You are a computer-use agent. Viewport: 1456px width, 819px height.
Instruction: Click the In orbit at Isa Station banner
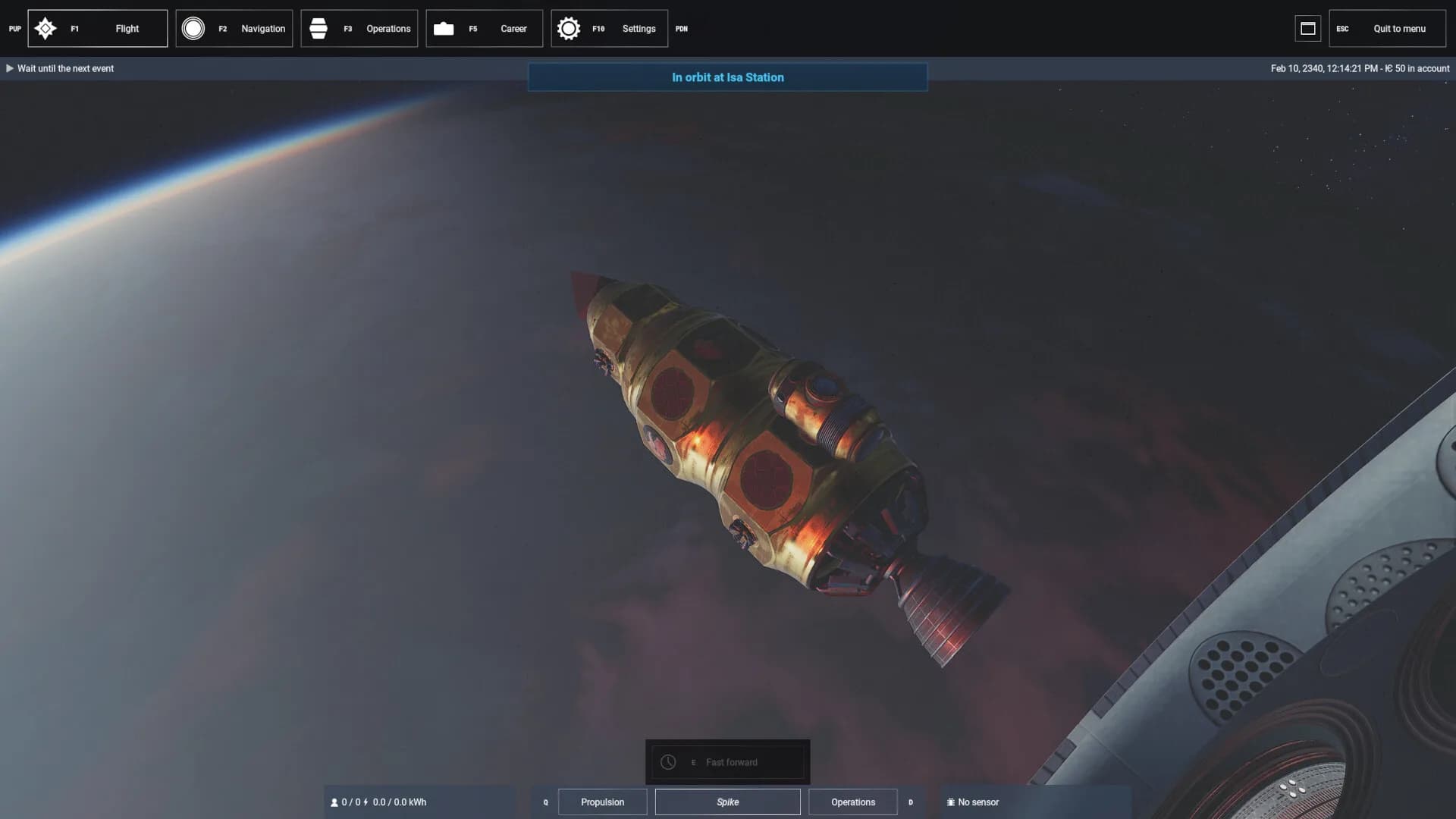point(728,77)
